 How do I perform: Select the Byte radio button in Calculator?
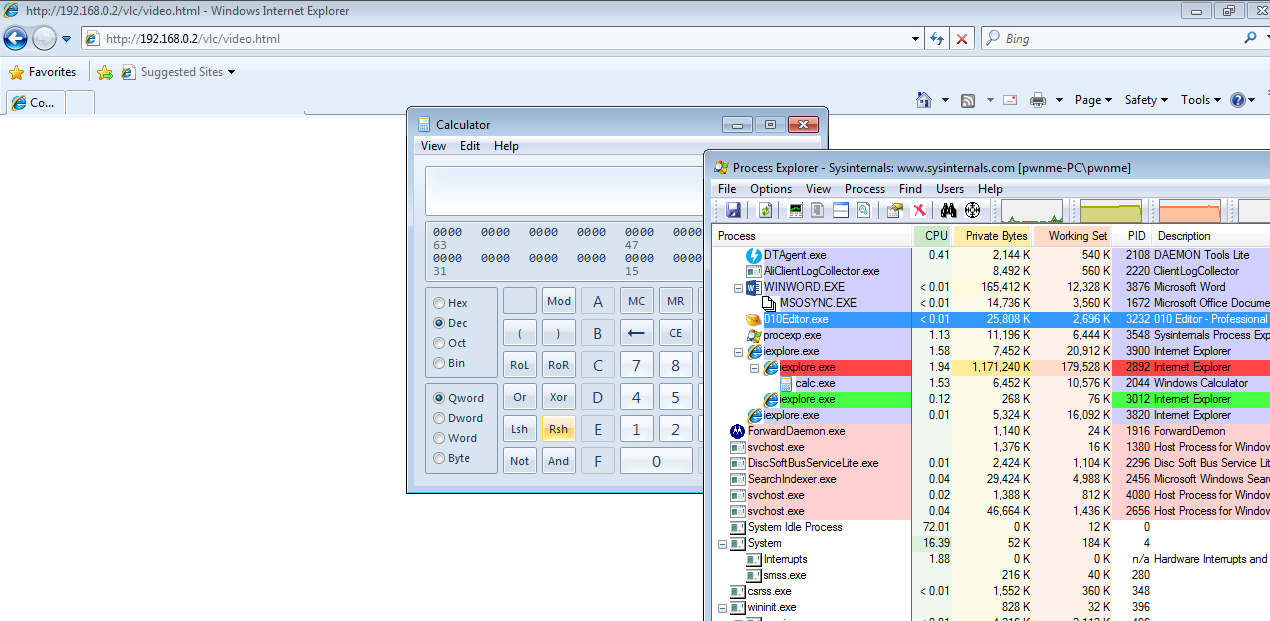point(439,458)
